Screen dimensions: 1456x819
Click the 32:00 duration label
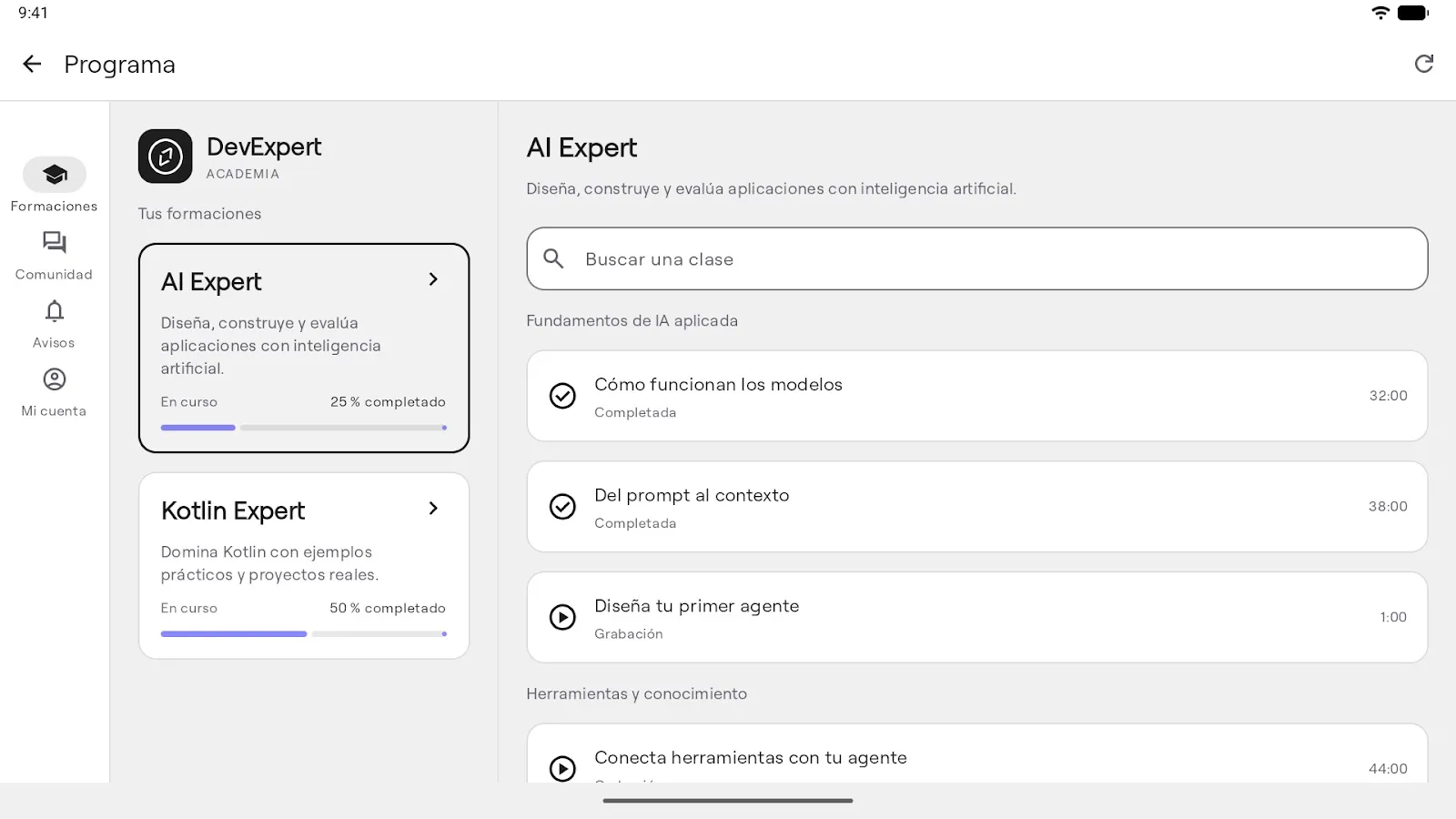[x=1388, y=396]
